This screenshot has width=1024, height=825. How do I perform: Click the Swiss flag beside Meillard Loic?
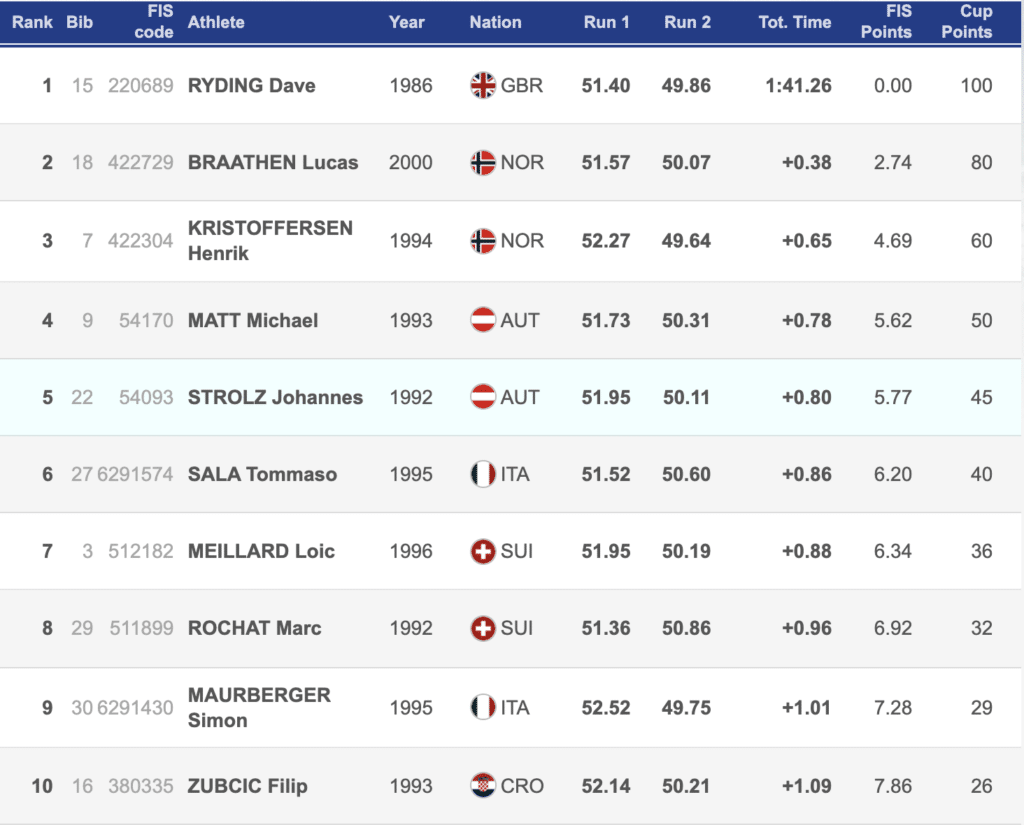point(483,551)
